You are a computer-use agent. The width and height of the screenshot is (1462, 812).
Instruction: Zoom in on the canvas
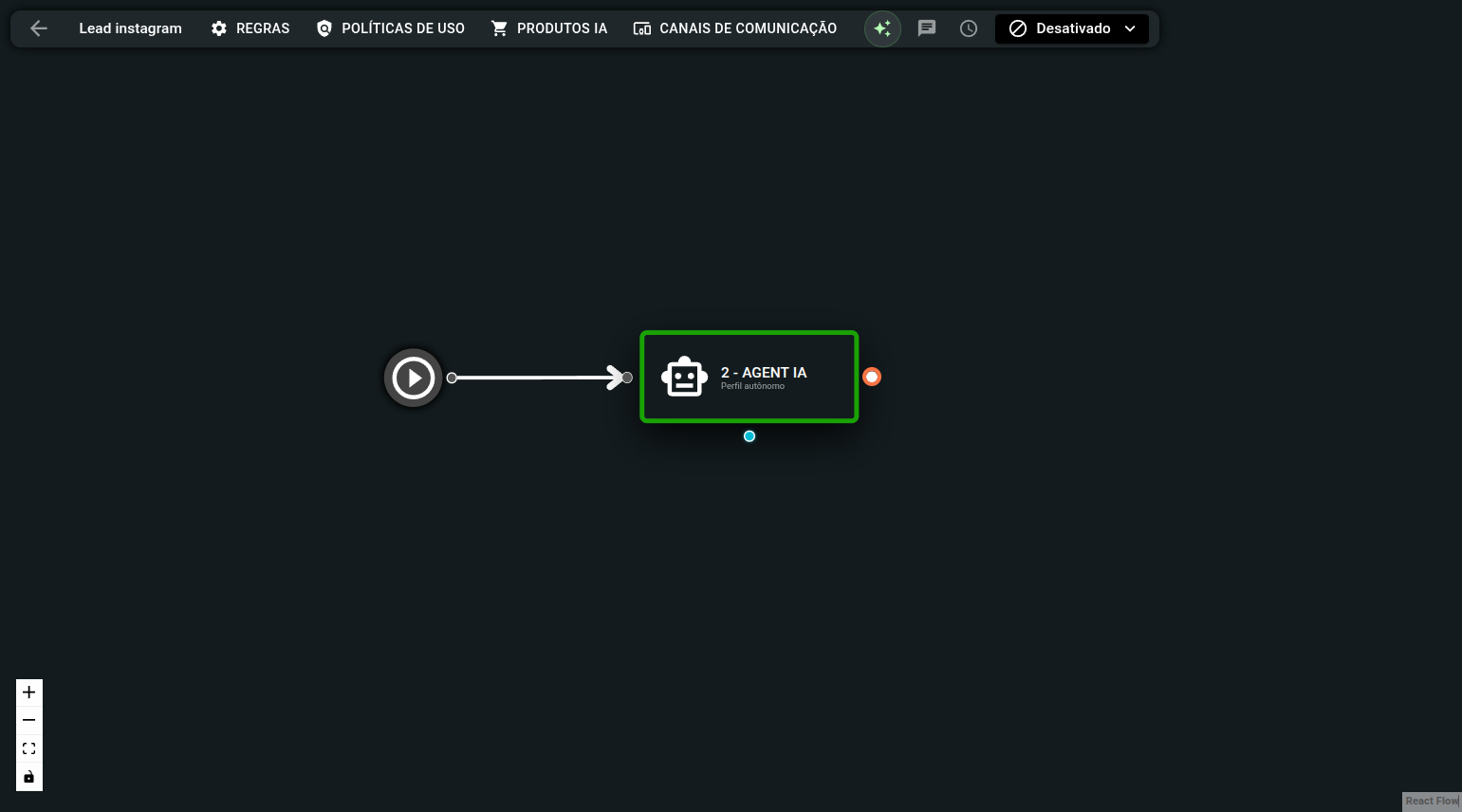pyautogui.click(x=29, y=692)
